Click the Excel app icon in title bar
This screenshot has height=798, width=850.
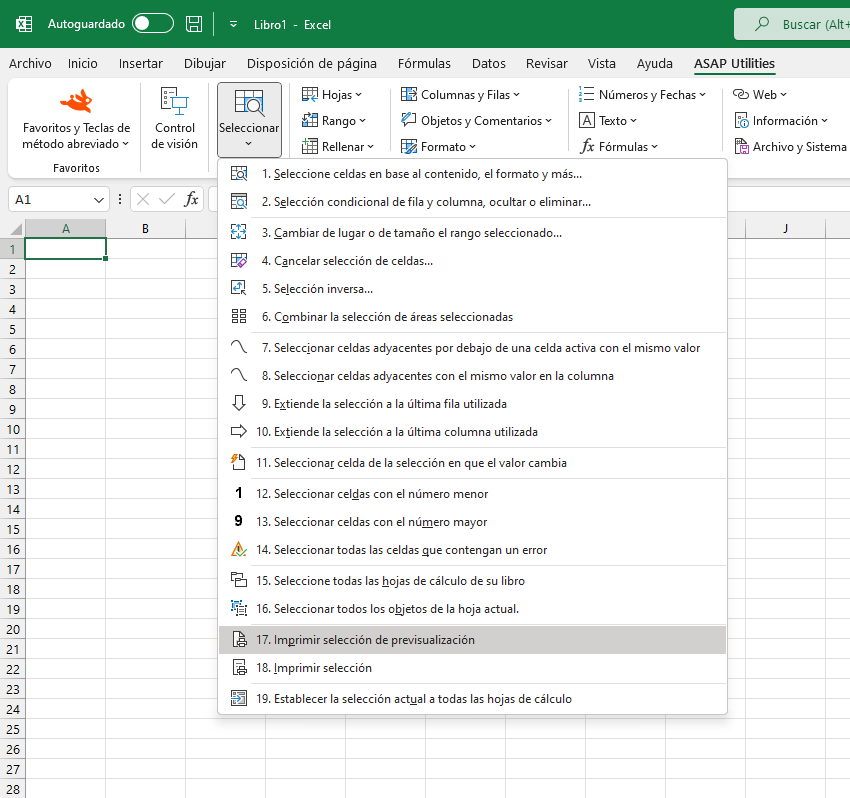(24, 24)
